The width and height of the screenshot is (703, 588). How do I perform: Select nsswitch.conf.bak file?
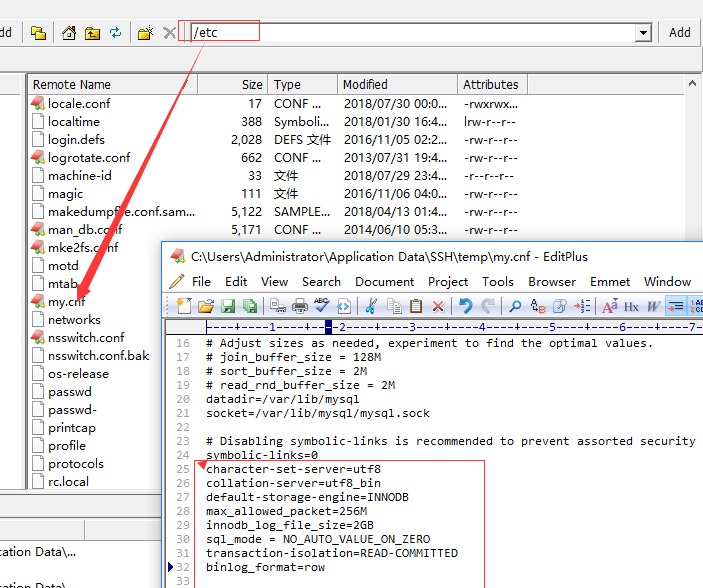(x=99, y=356)
